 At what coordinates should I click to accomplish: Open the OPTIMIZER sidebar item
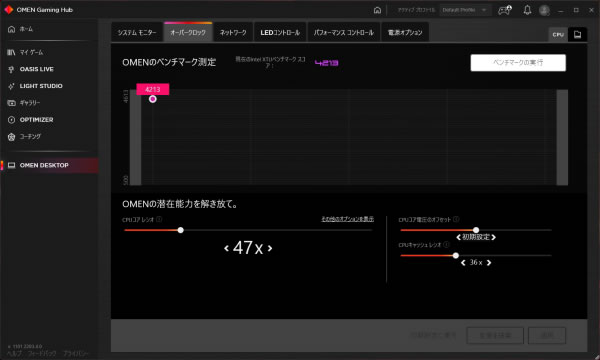[x=36, y=120]
